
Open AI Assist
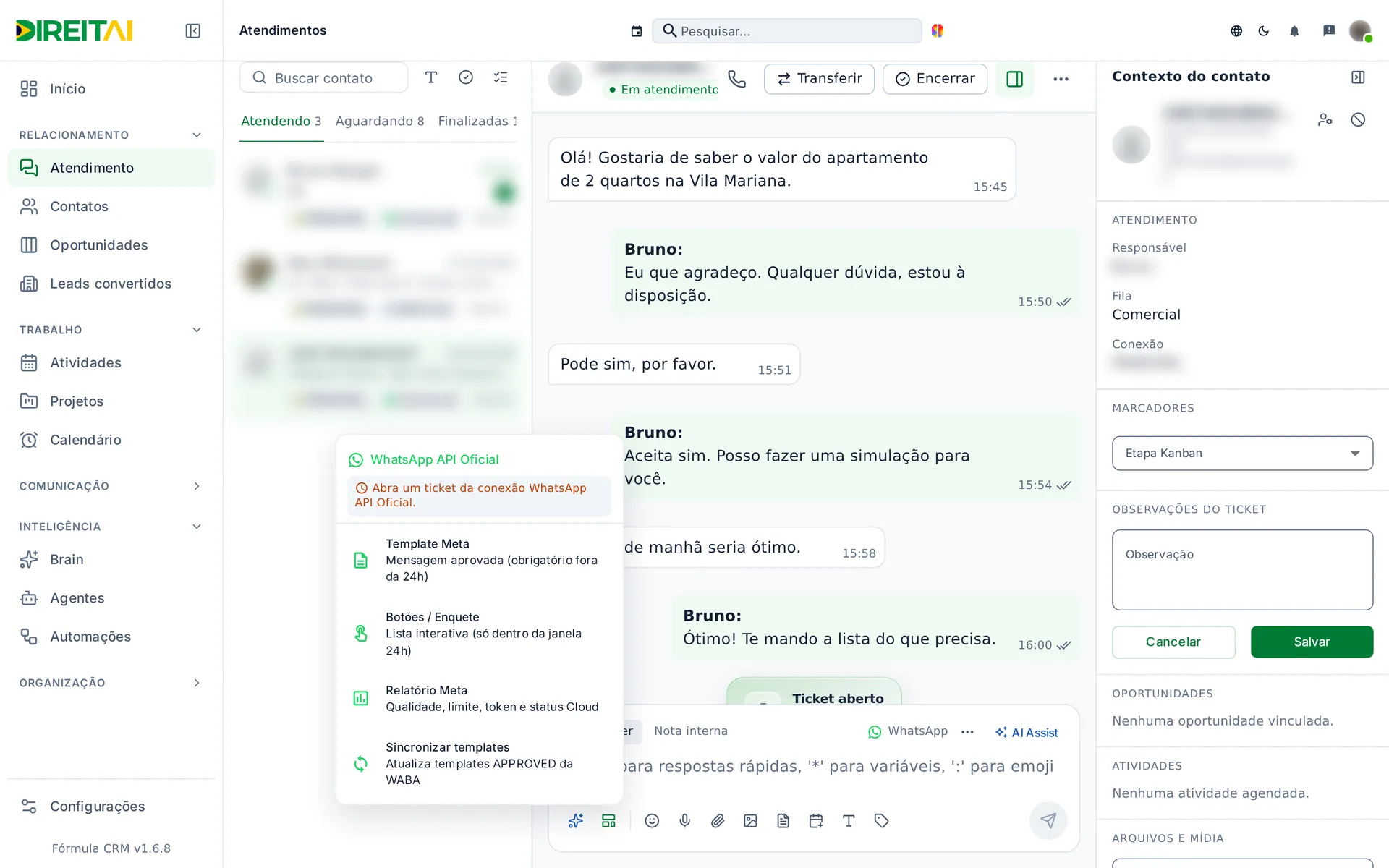[x=1027, y=733]
